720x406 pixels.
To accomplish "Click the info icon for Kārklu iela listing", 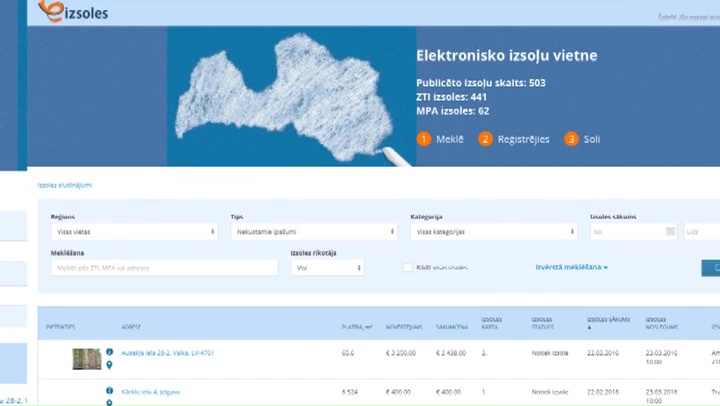I will point(109,391).
